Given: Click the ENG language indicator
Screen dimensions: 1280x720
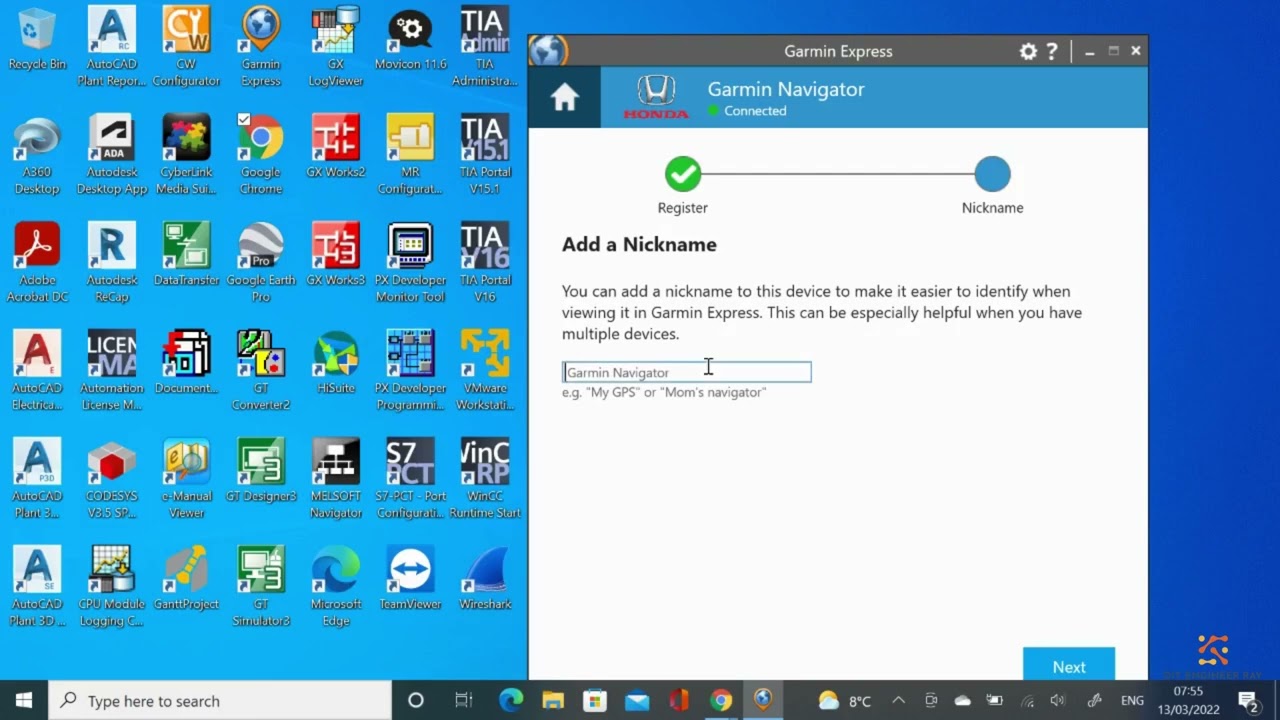Looking at the screenshot, I should pos(1132,700).
